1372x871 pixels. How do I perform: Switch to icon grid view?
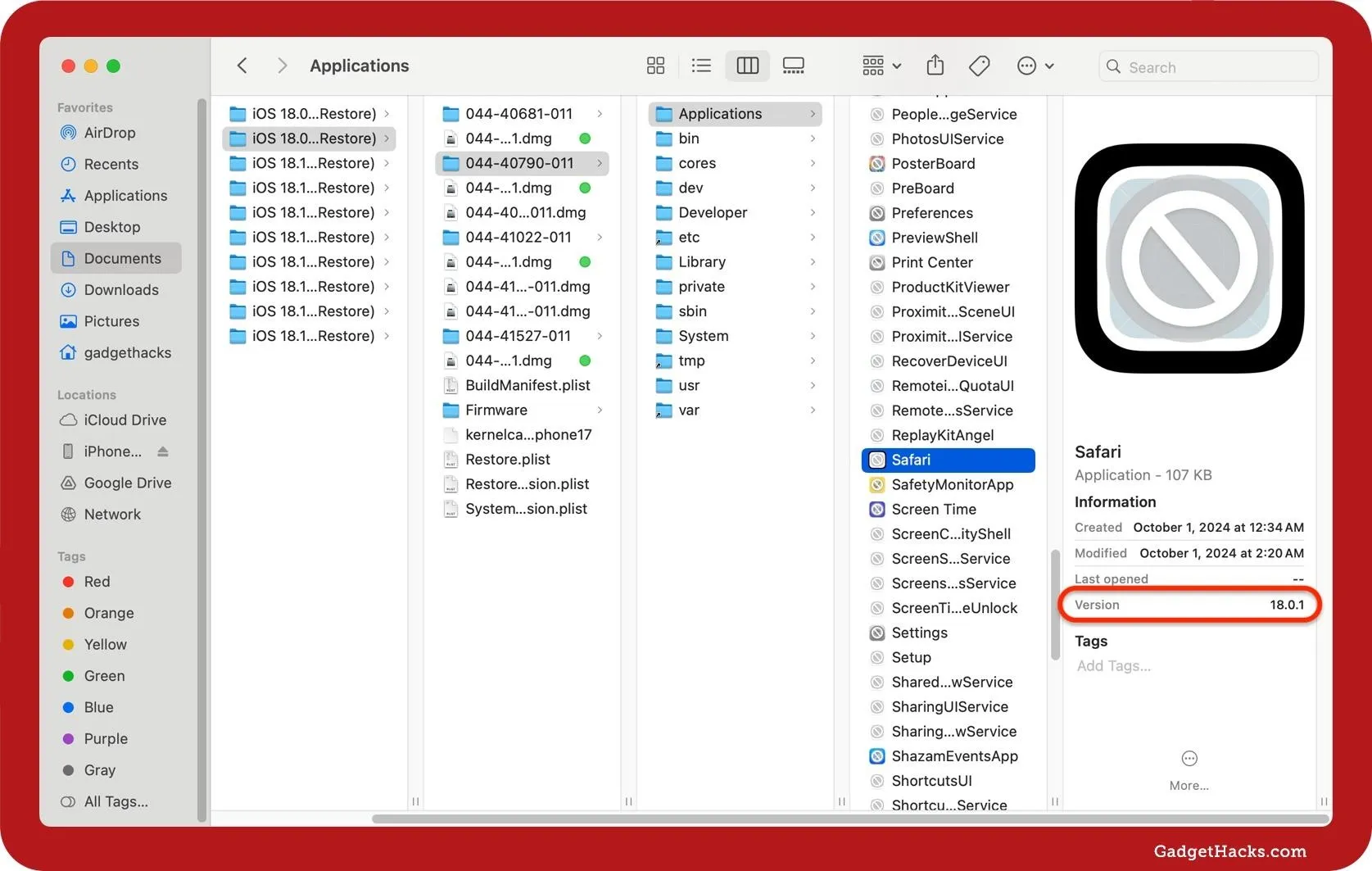(x=655, y=66)
